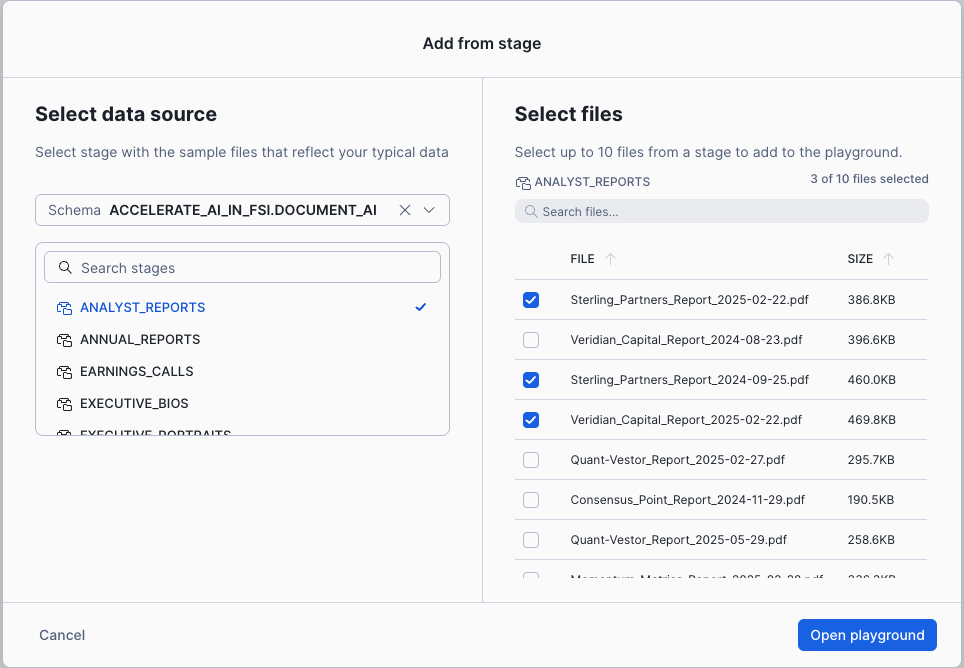Screen dimensions: 964x668
Task: Click the Open playground button
Action: coord(866,634)
